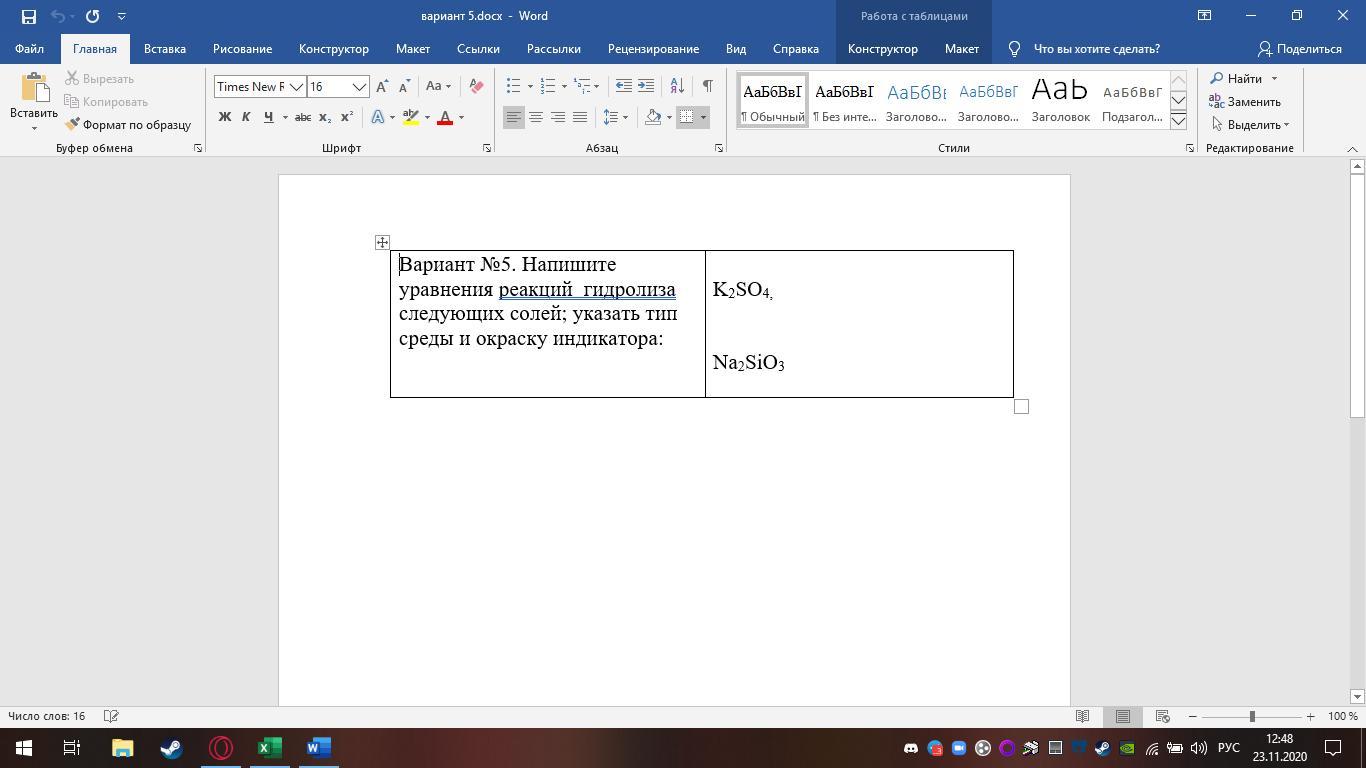The height and width of the screenshot is (768, 1366).
Task: Open the Вставка ribbon tab
Action: tap(164, 49)
